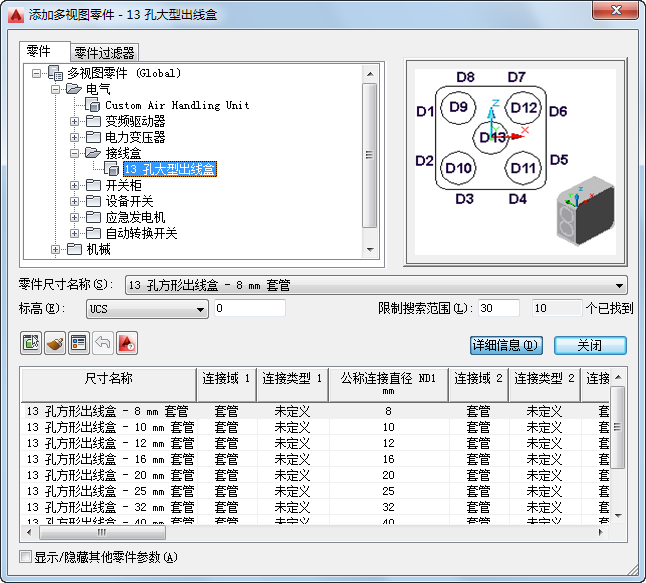Click the 连接域 1 column header
The height and width of the screenshot is (583, 646).
227,384
